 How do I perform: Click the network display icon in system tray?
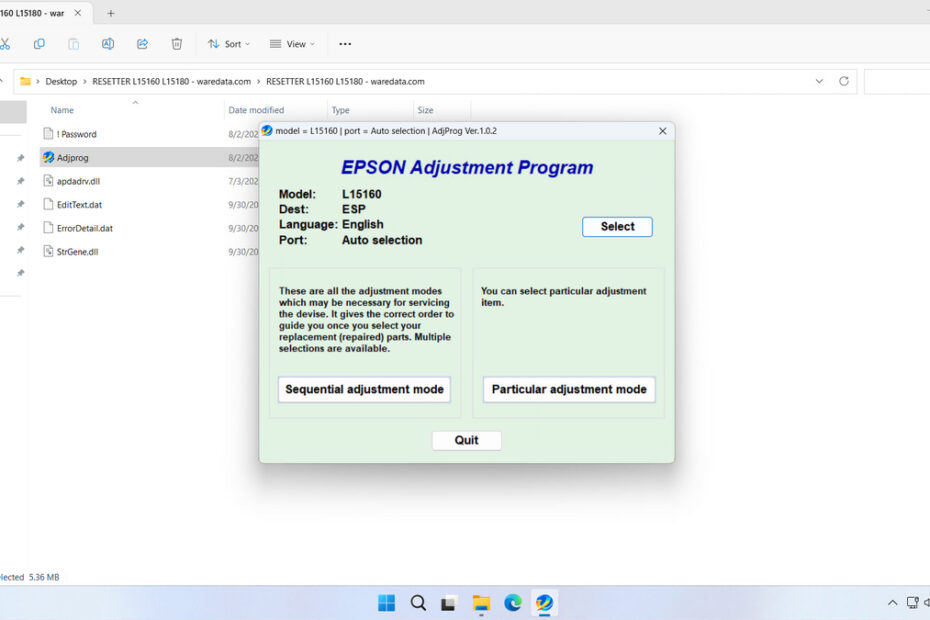(x=913, y=603)
